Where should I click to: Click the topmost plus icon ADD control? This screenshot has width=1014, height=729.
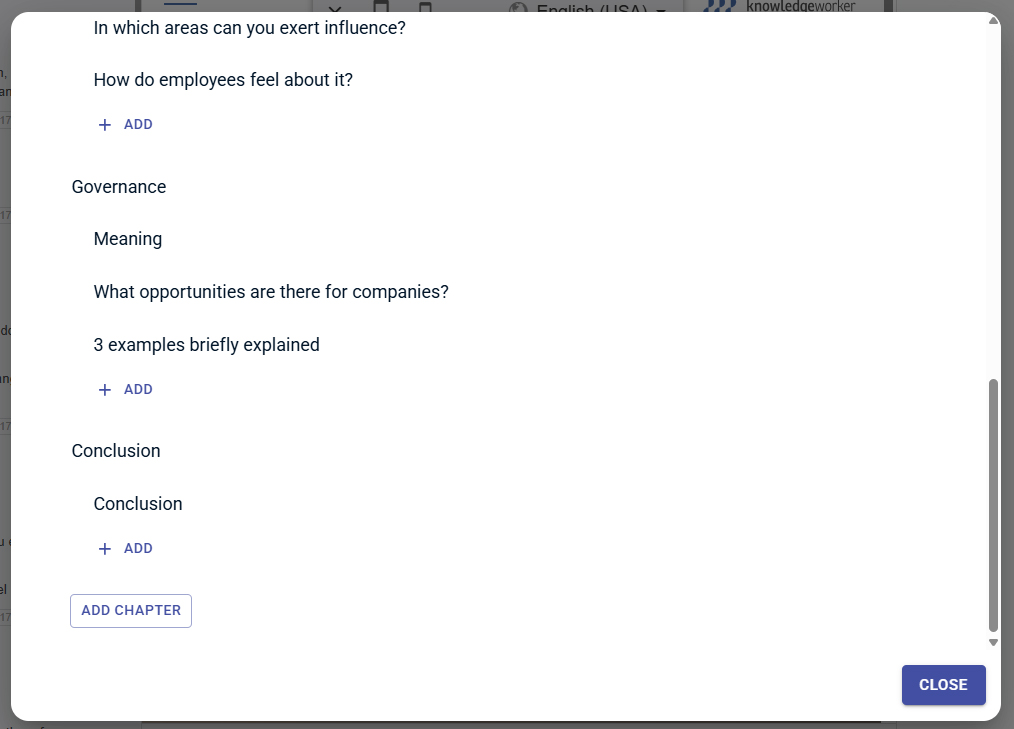coord(104,124)
